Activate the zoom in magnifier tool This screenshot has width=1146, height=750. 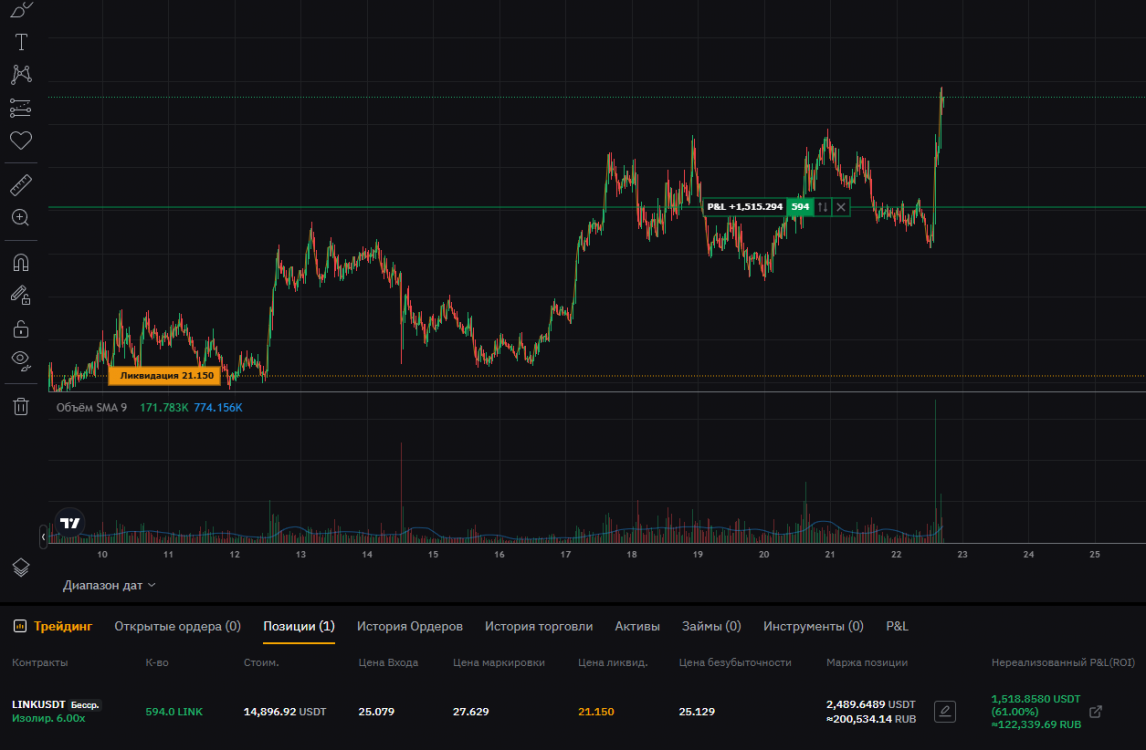click(21, 218)
